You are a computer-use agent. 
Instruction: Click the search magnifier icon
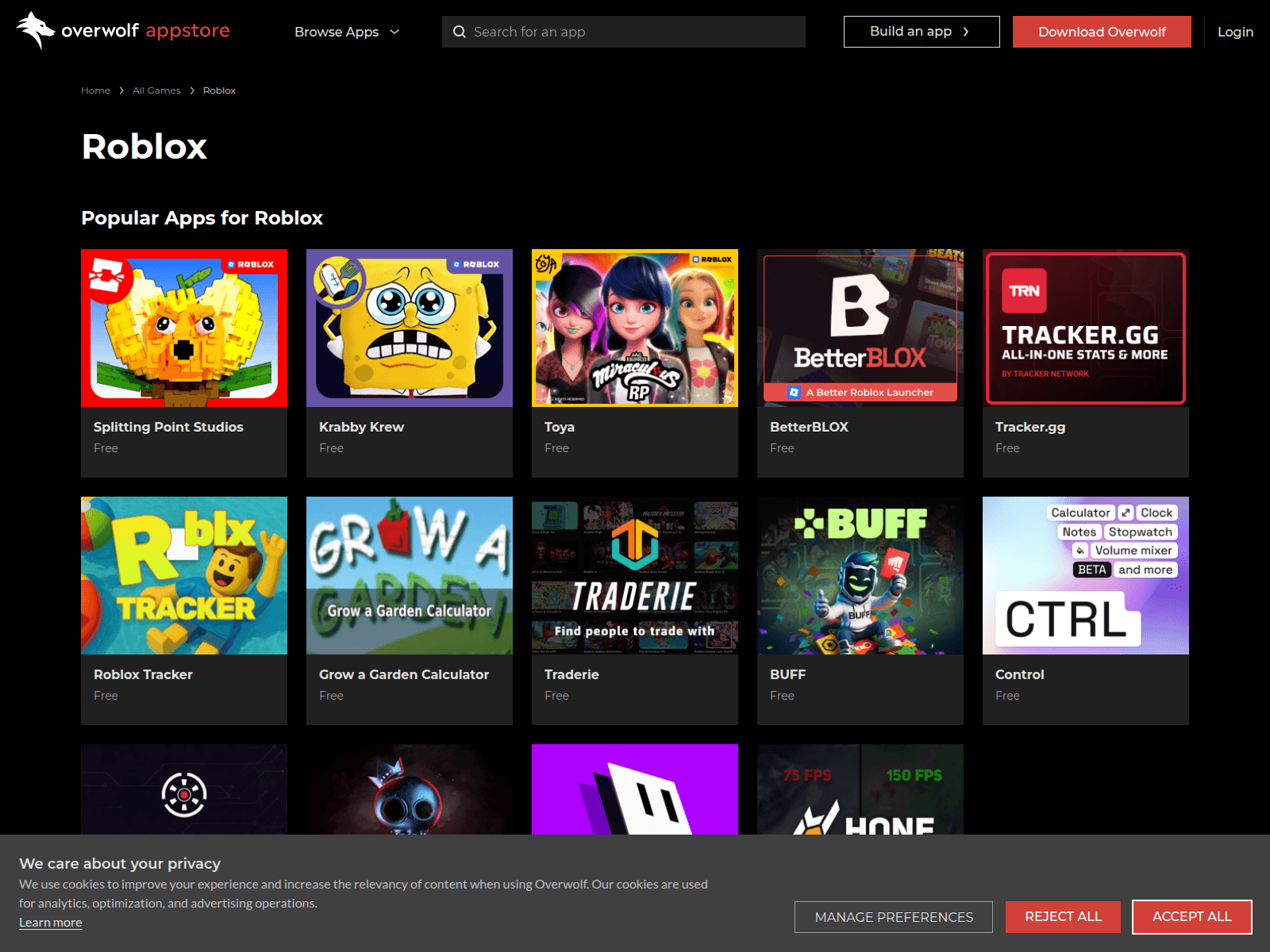point(460,32)
